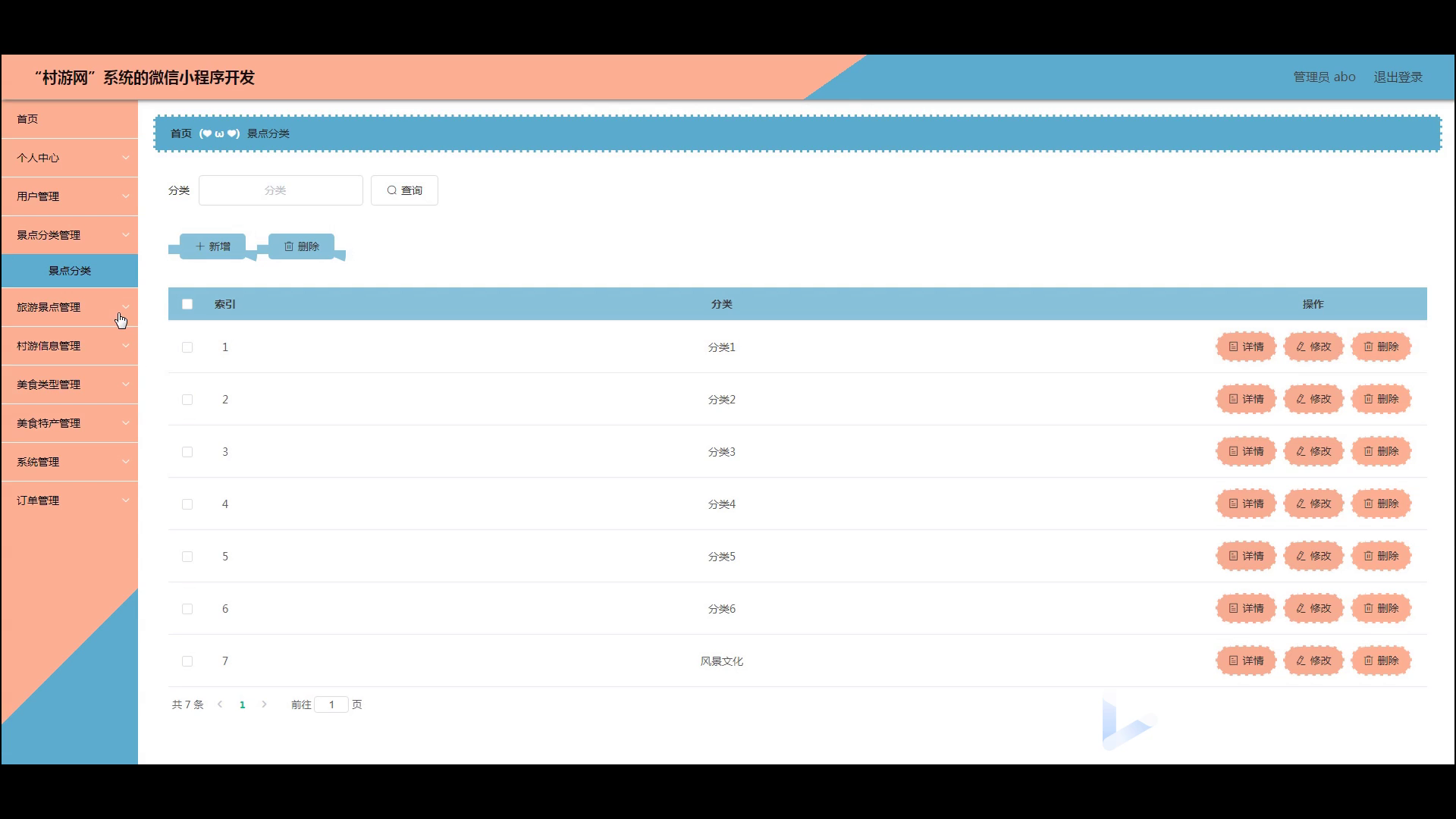Delete row 分类3
The height and width of the screenshot is (819, 1456).
coord(1381,451)
